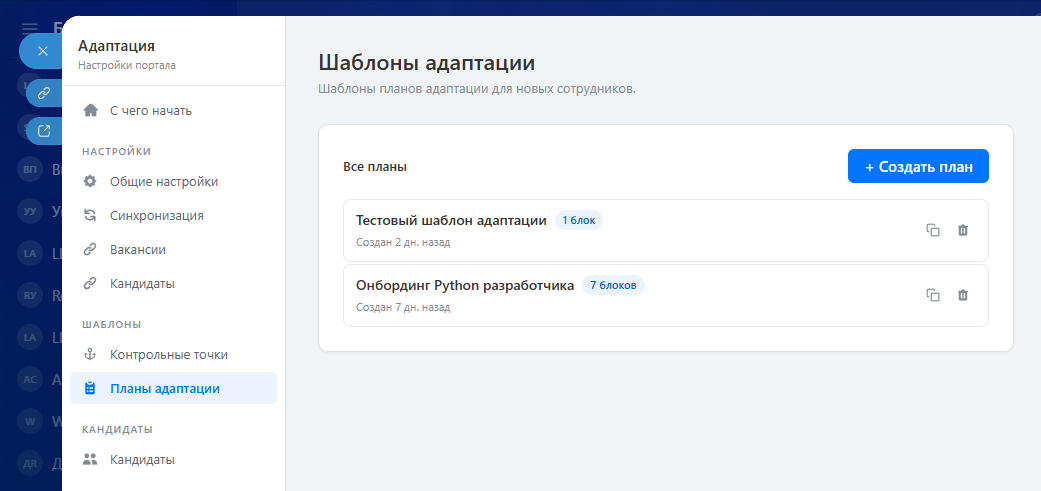Viewport: 1041px width, 491px height.
Task: Close the Адаптация side panel with X
Action: tap(42, 51)
